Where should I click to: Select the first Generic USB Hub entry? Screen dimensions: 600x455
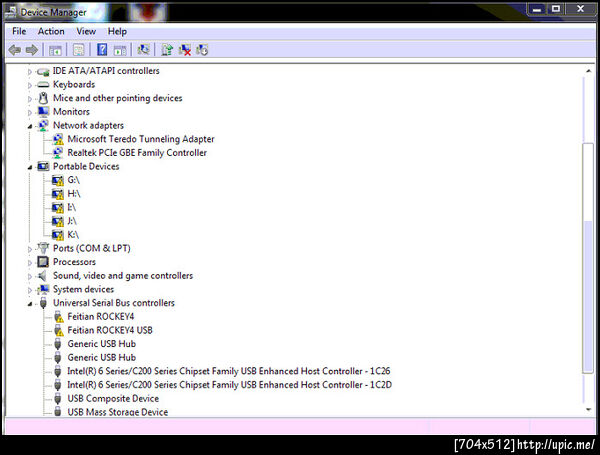[101, 344]
